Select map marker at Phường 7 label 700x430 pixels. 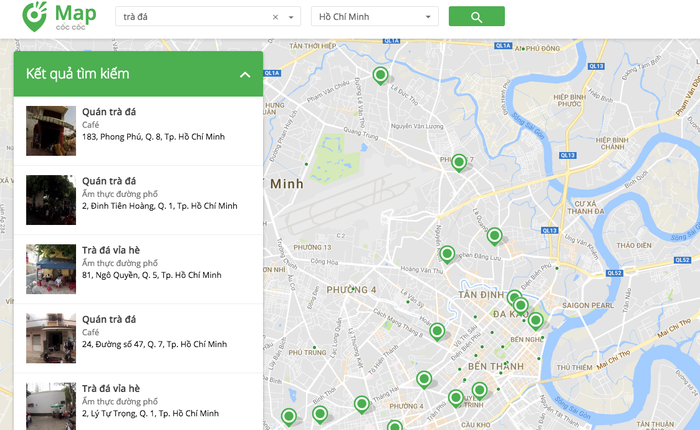[x=458, y=163]
